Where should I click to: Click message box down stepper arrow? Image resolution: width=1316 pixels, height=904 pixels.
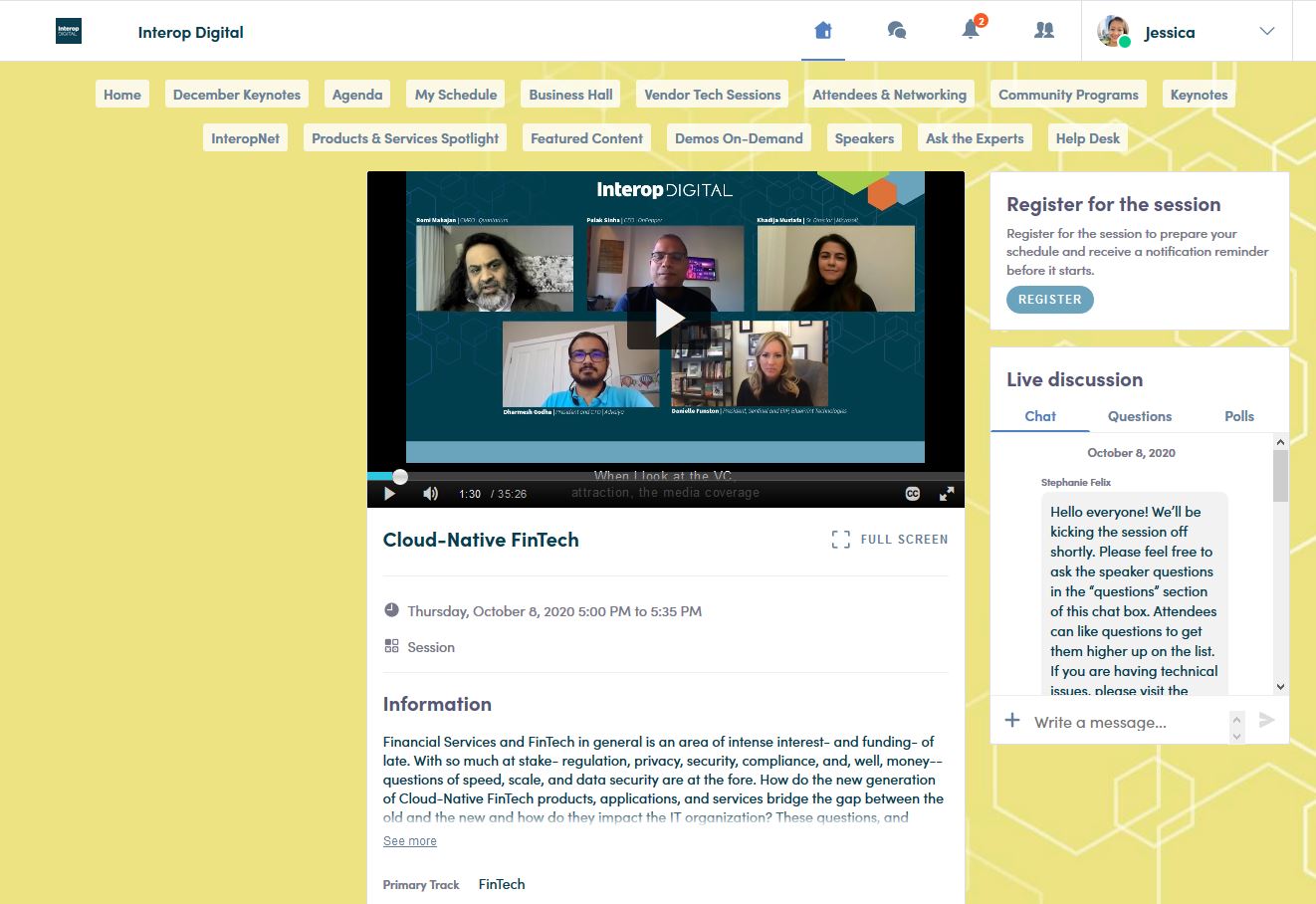(x=1237, y=736)
